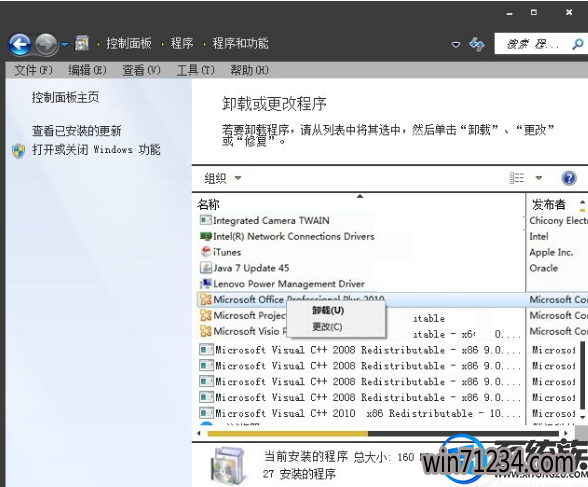The image size is (588, 487).
Task: Open the 文件(F) menu
Action: pyautogui.click(x=33, y=70)
